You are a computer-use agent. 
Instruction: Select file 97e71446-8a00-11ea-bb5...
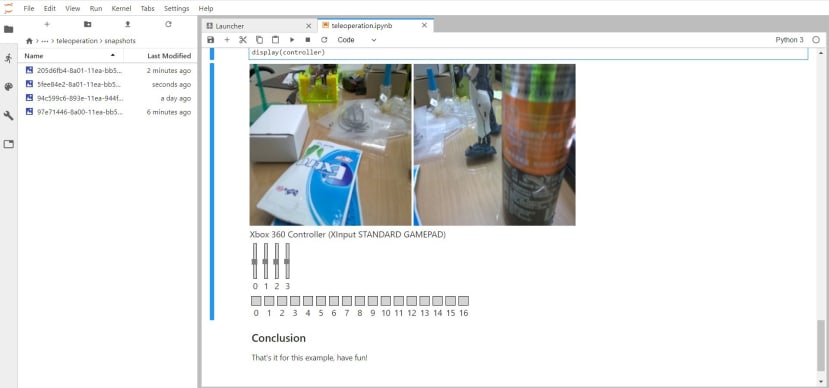coord(108,112)
